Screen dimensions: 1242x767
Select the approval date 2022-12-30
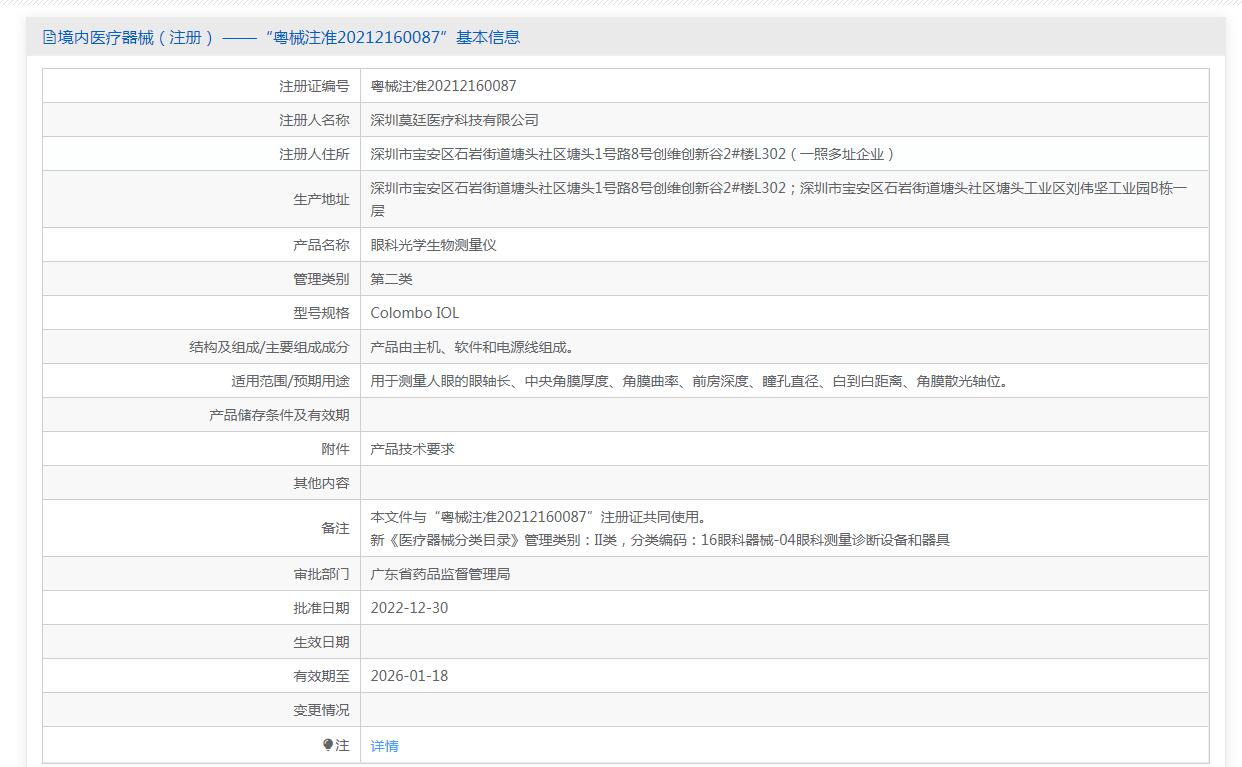[x=409, y=608]
